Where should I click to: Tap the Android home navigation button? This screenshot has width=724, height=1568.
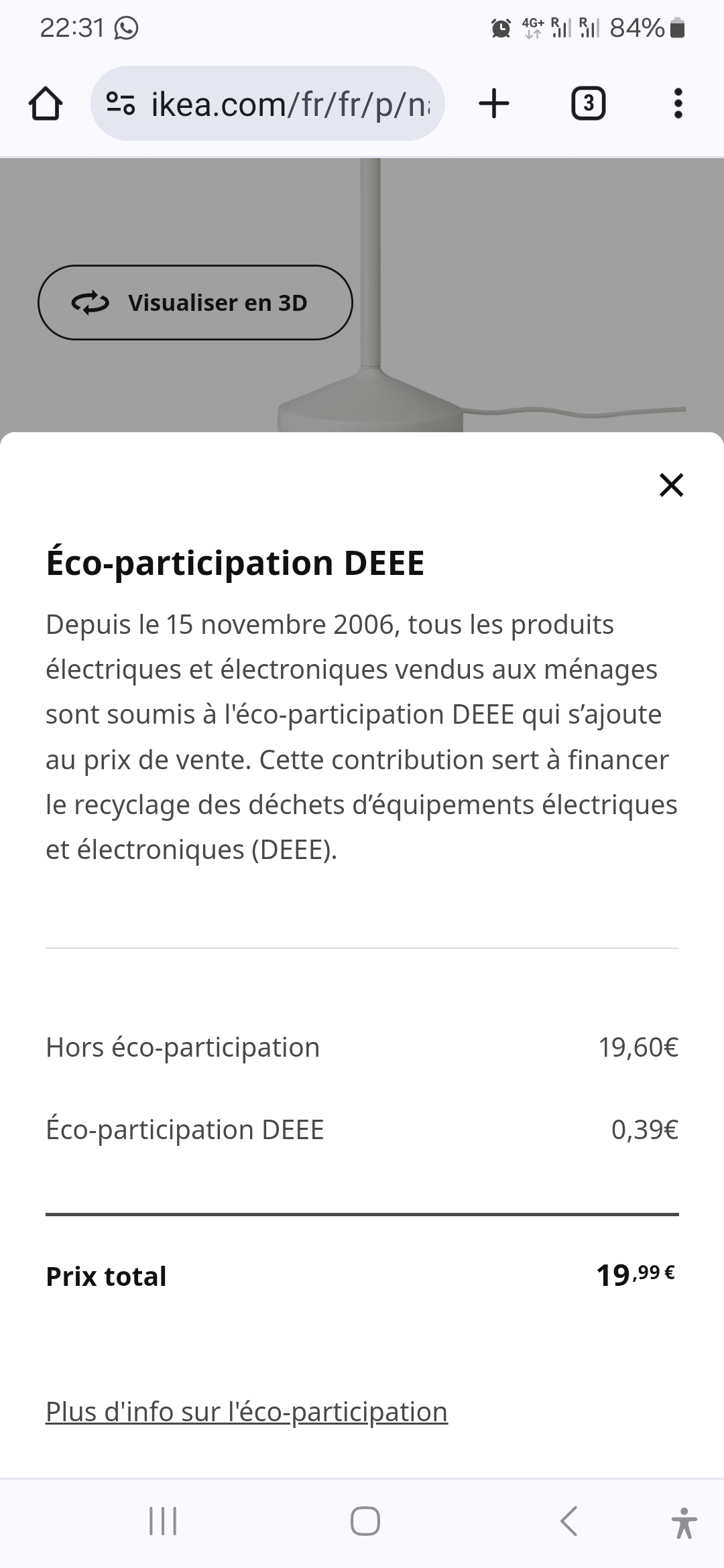tap(365, 1521)
